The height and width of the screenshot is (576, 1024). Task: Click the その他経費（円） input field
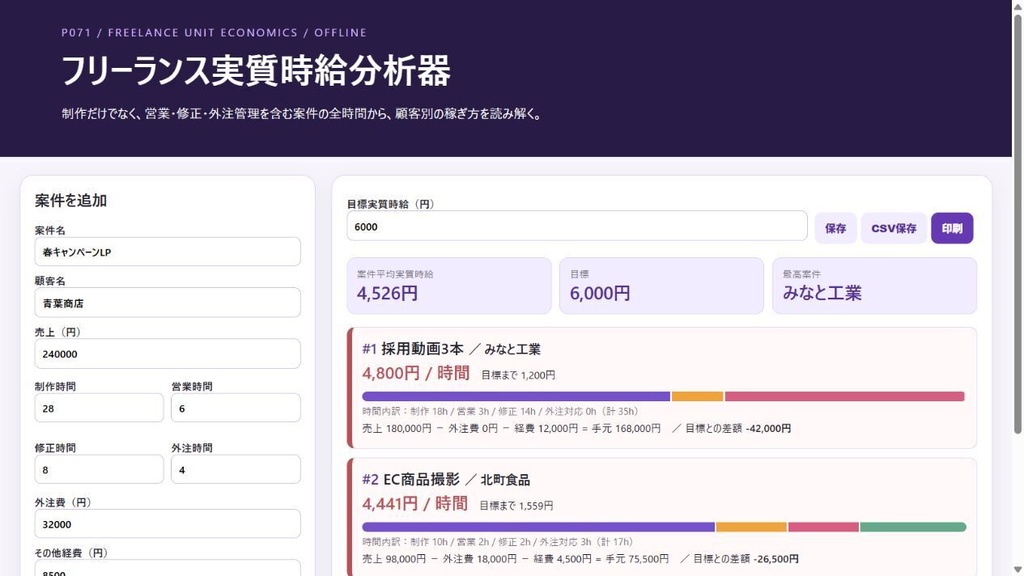[167, 568]
